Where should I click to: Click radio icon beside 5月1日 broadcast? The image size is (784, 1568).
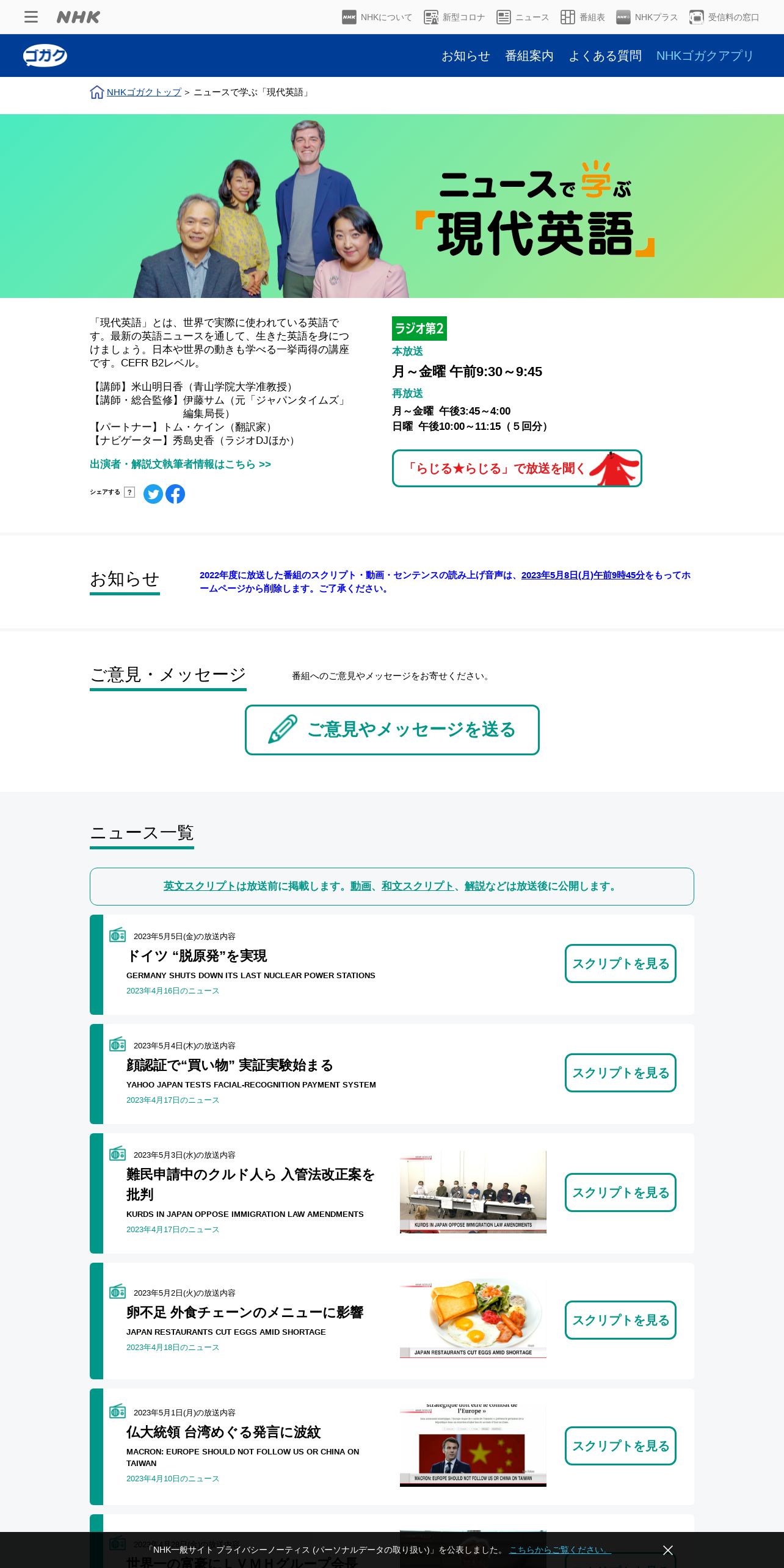[117, 1411]
